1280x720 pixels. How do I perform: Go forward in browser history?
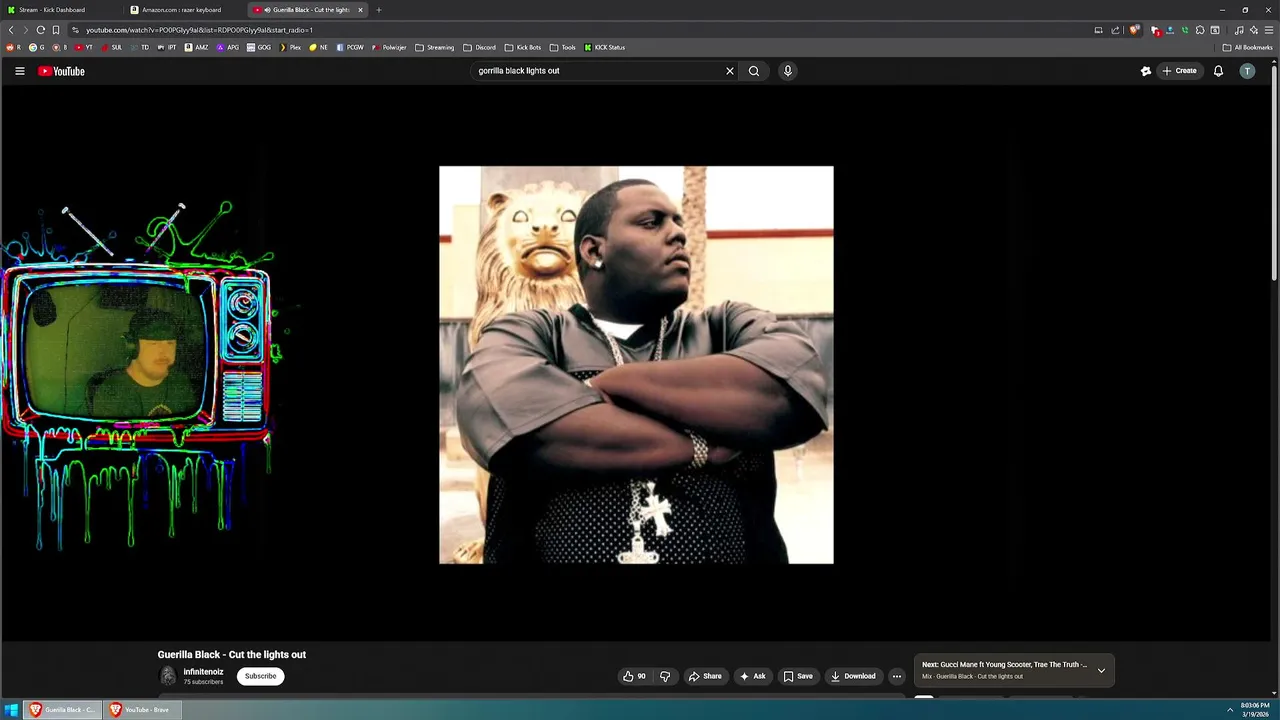(x=26, y=30)
